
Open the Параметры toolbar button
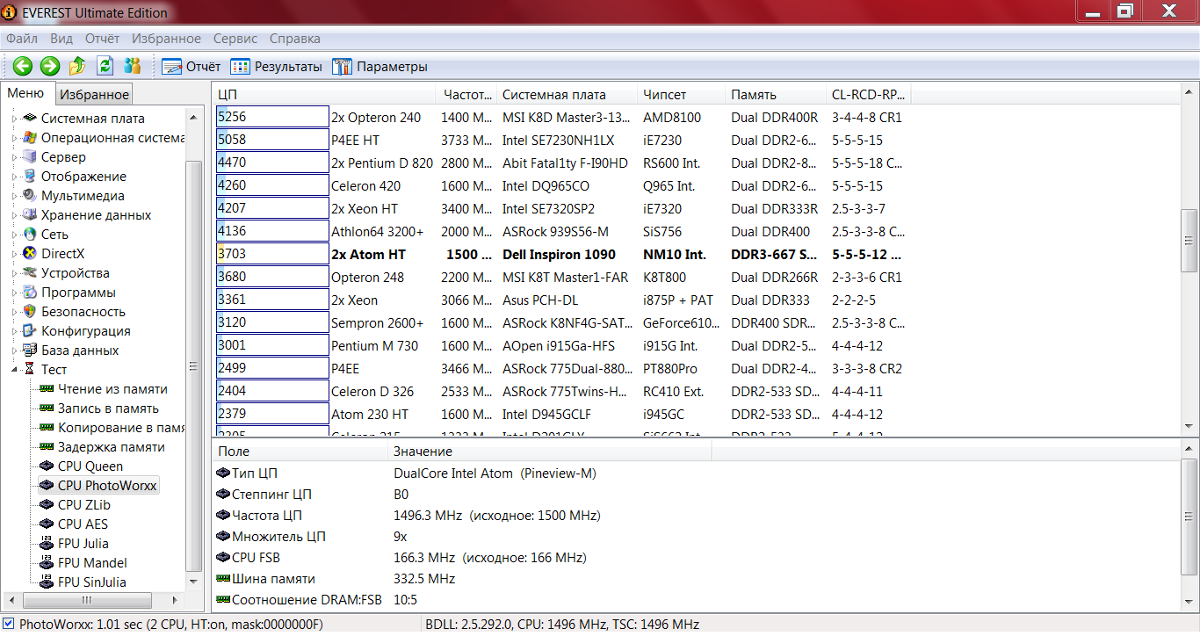[x=379, y=67]
